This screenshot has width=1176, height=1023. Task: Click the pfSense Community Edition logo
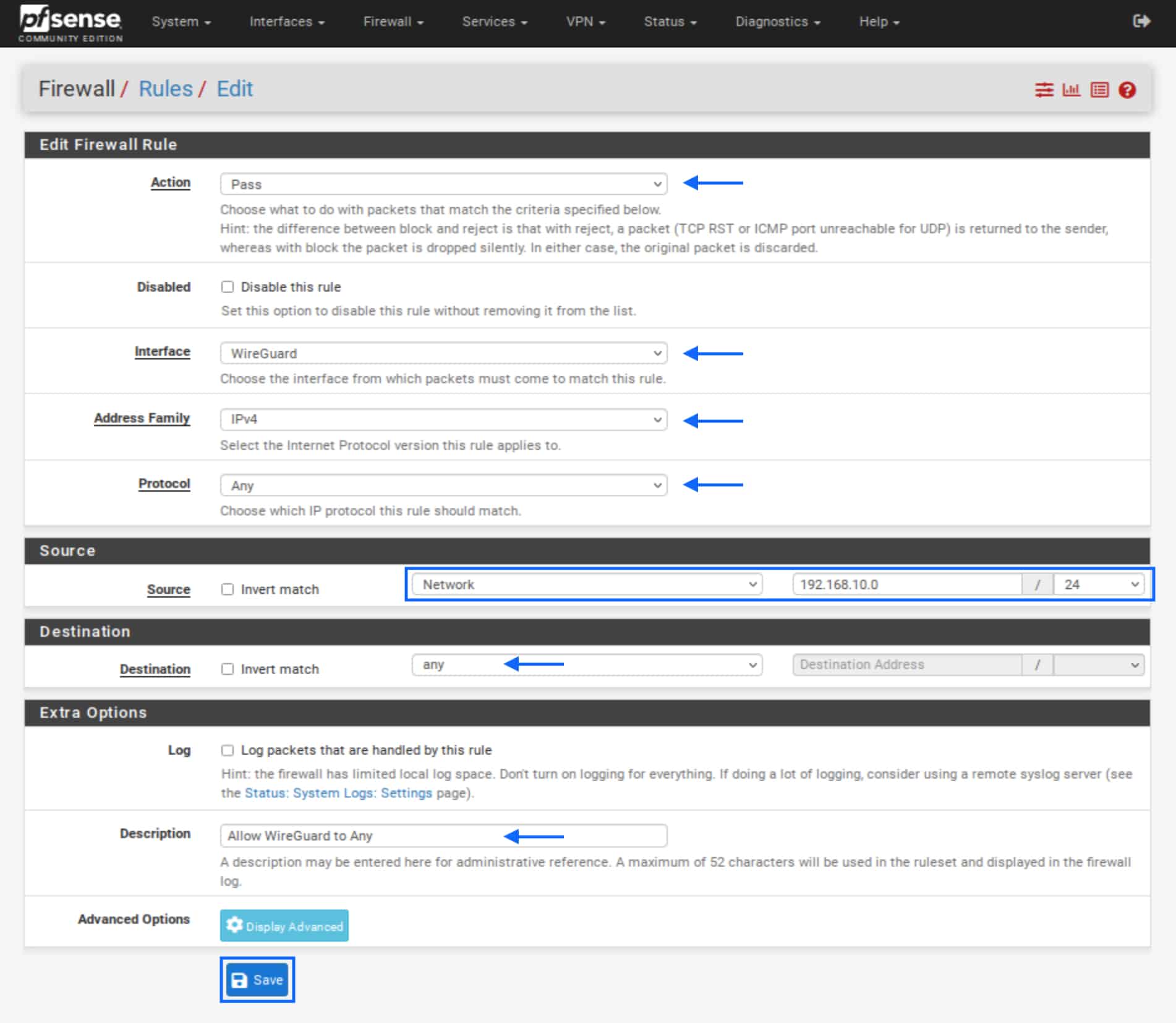pos(70,24)
